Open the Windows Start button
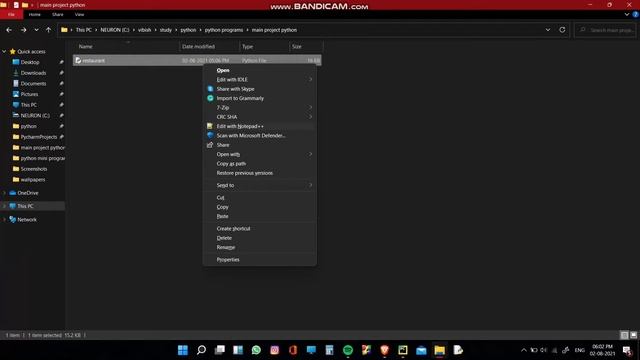The height and width of the screenshot is (360, 640). click(x=183, y=350)
